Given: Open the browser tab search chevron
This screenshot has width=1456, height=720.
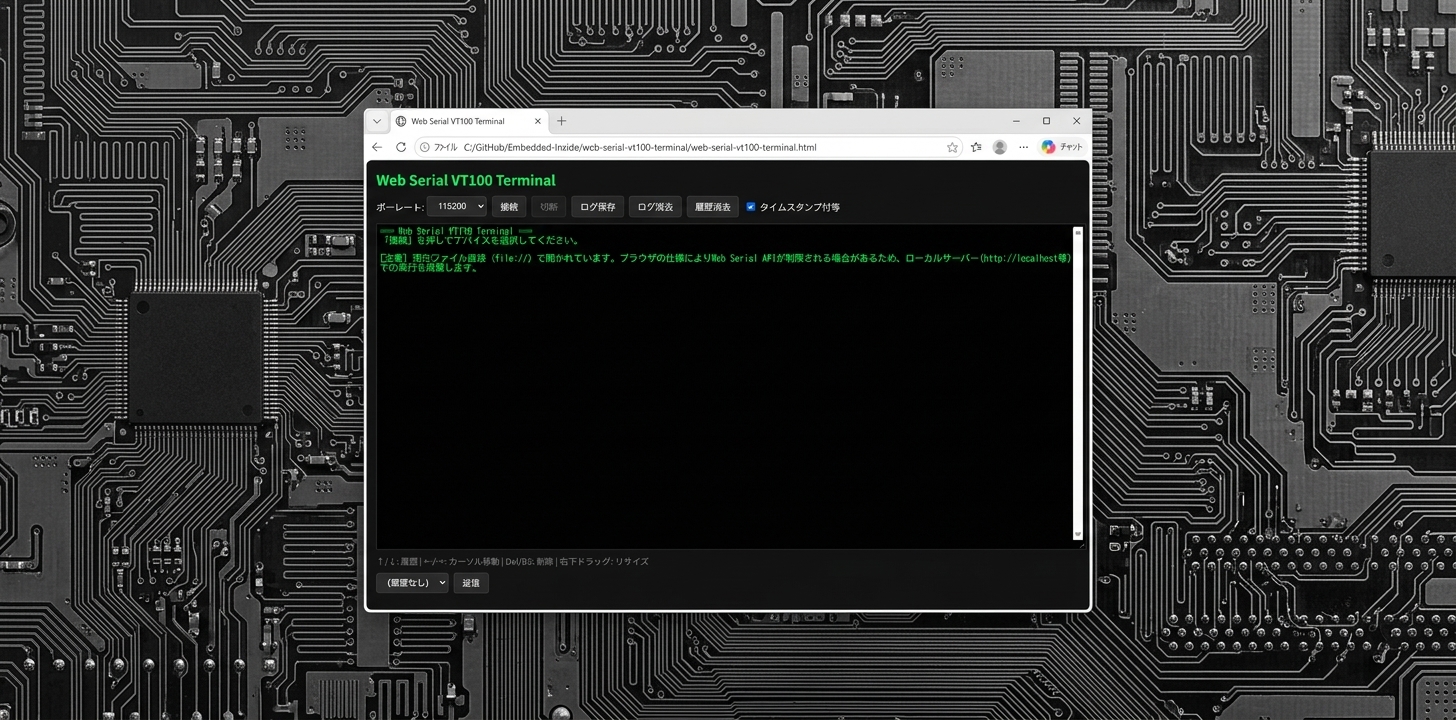Looking at the screenshot, I should tap(377, 121).
